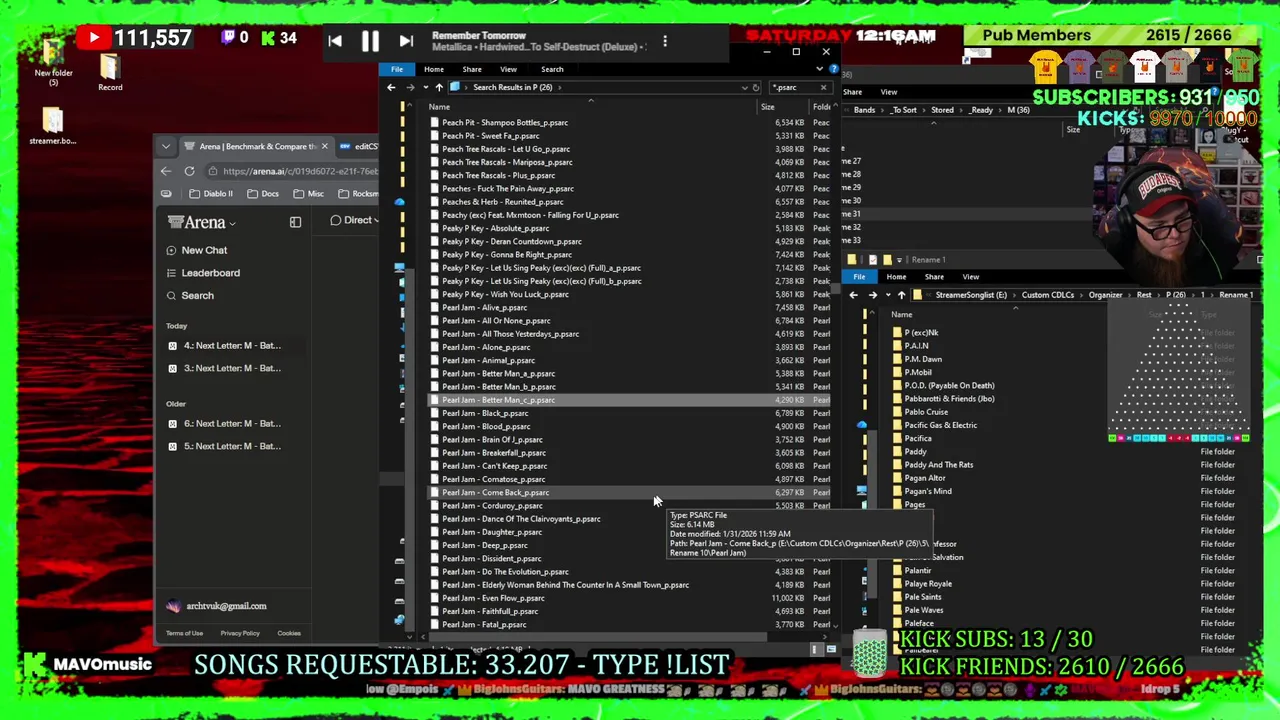
Task: Click file icon of Peaky P Key - Absolute
Action: point(434,228)
